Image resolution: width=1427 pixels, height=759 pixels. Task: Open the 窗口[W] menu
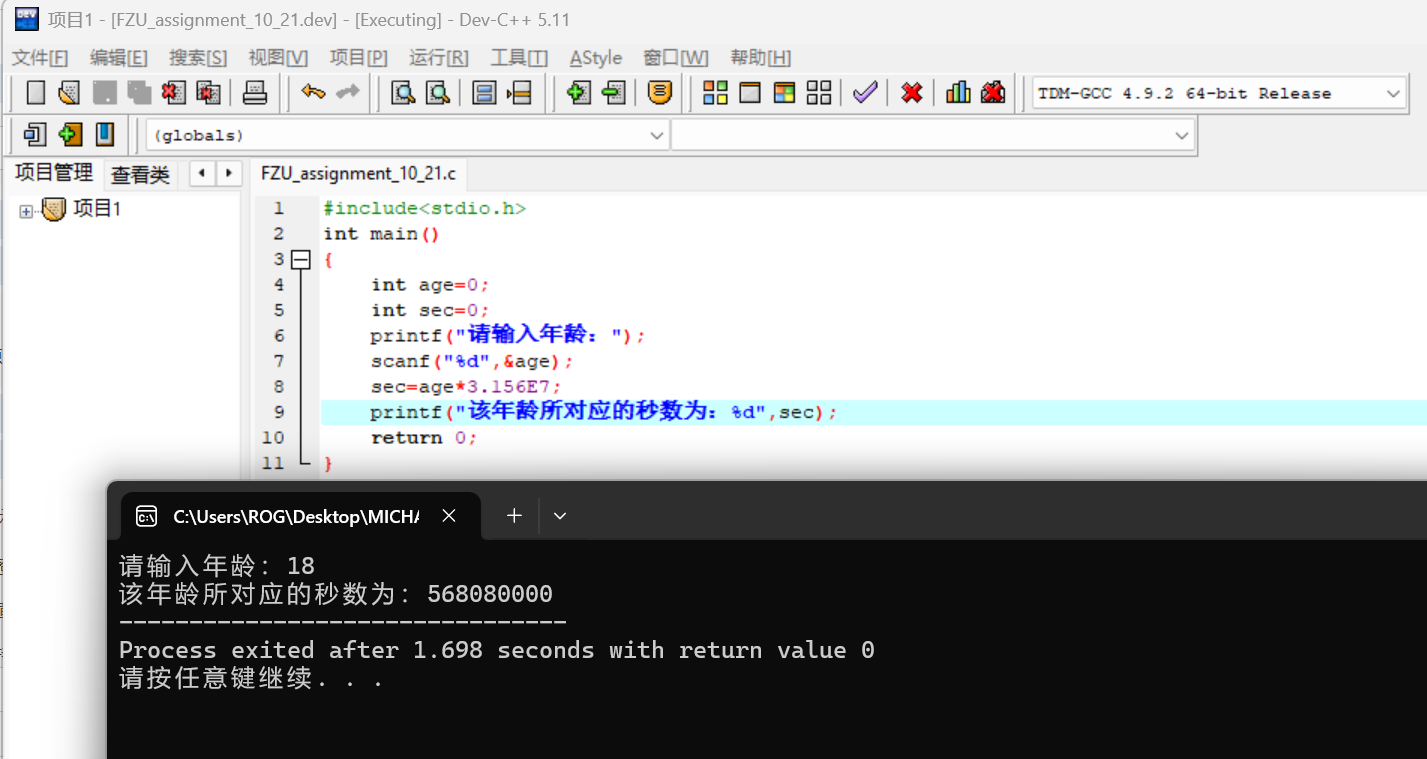pyautogui.click(x=676, y=58)
